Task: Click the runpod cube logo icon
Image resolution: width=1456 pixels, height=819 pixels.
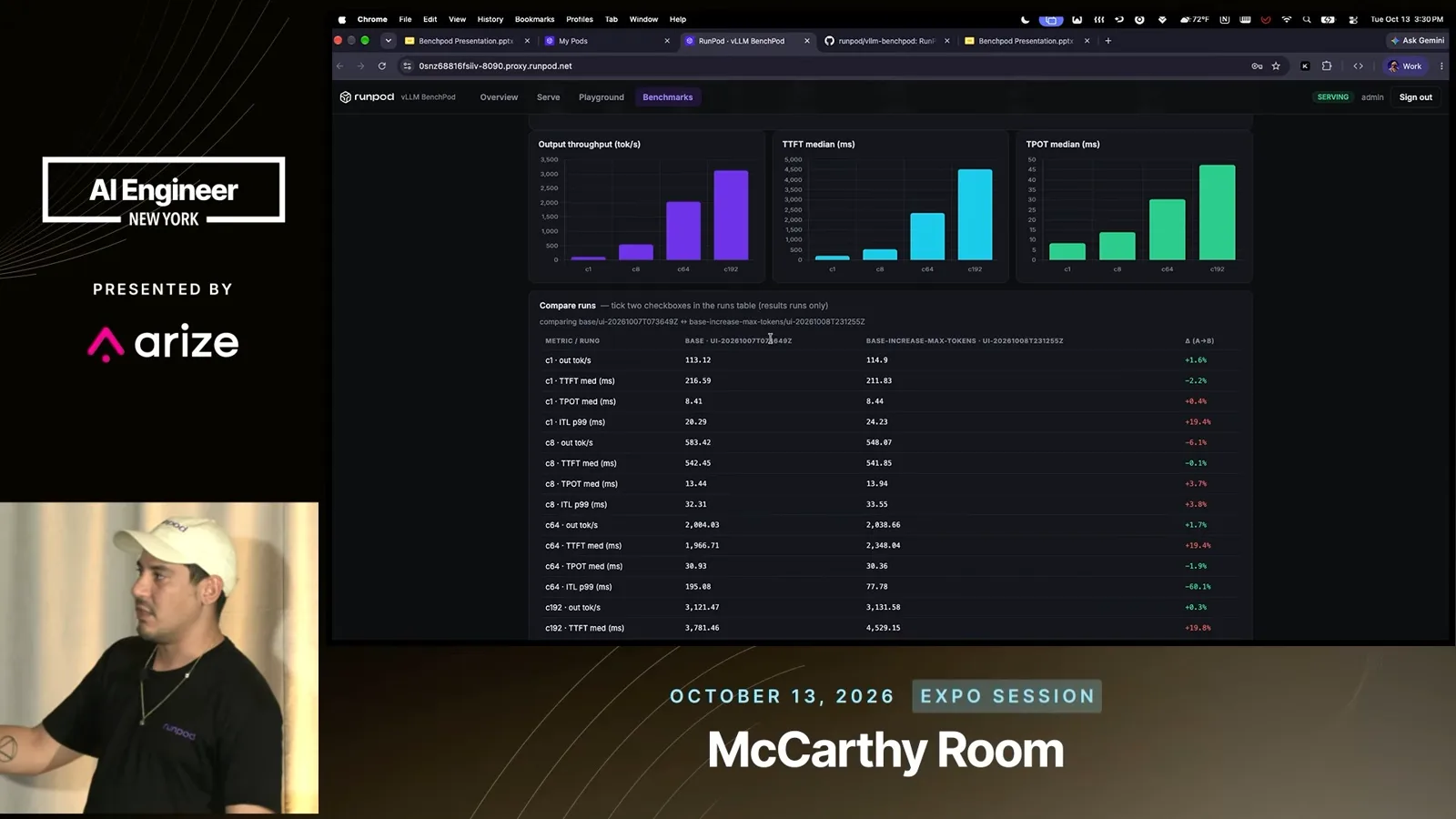Action: point(345,97)
